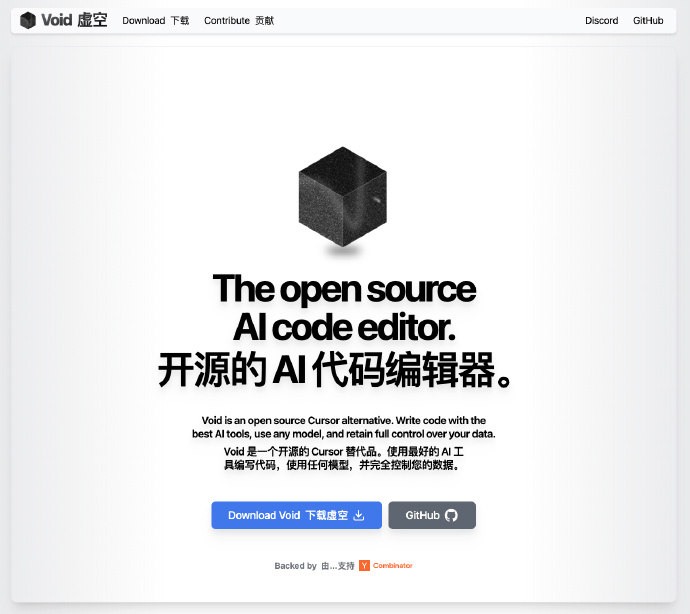Screen dimensions: 690x614
Task: Click the "Void is an open source Cursor alternative" line
Action: (344, 420)
